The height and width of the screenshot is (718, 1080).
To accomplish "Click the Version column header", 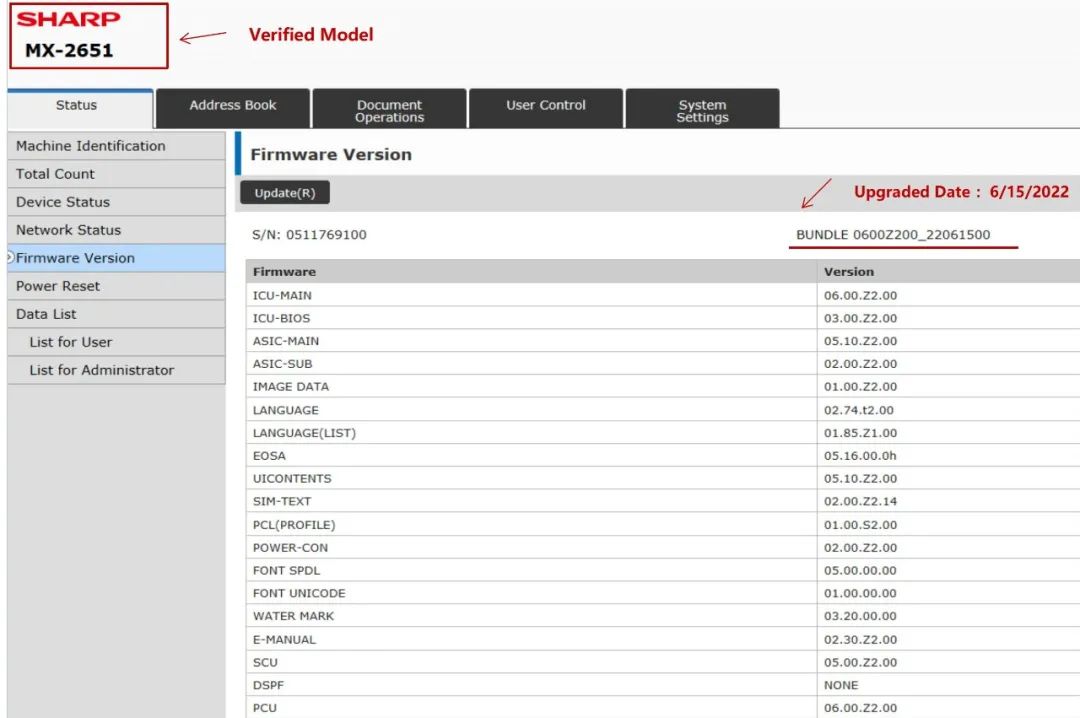I will pyautogui.click(x=848, y=272).
